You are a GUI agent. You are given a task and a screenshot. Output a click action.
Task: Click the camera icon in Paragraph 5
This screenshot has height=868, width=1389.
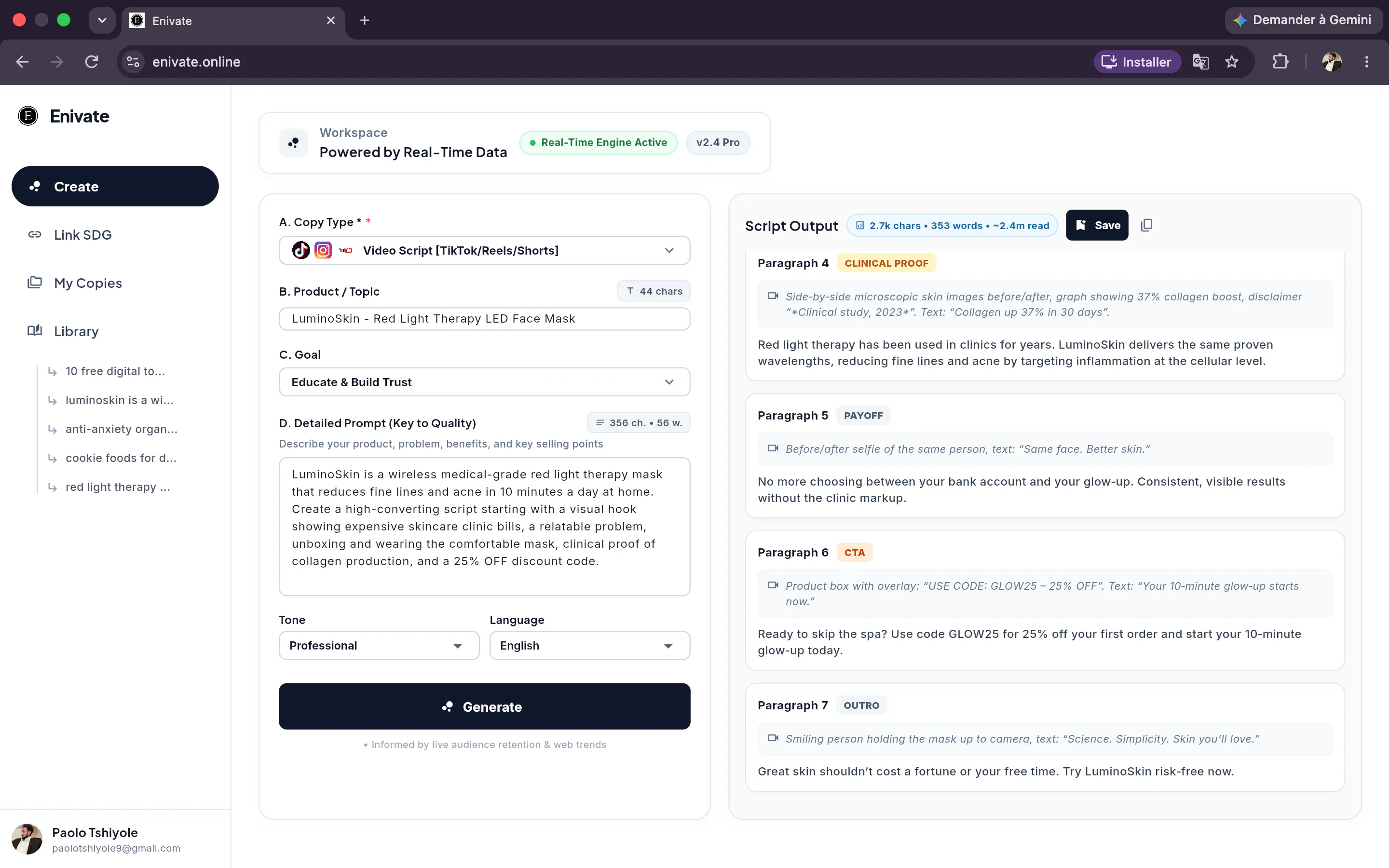click(x=773, y=448)
